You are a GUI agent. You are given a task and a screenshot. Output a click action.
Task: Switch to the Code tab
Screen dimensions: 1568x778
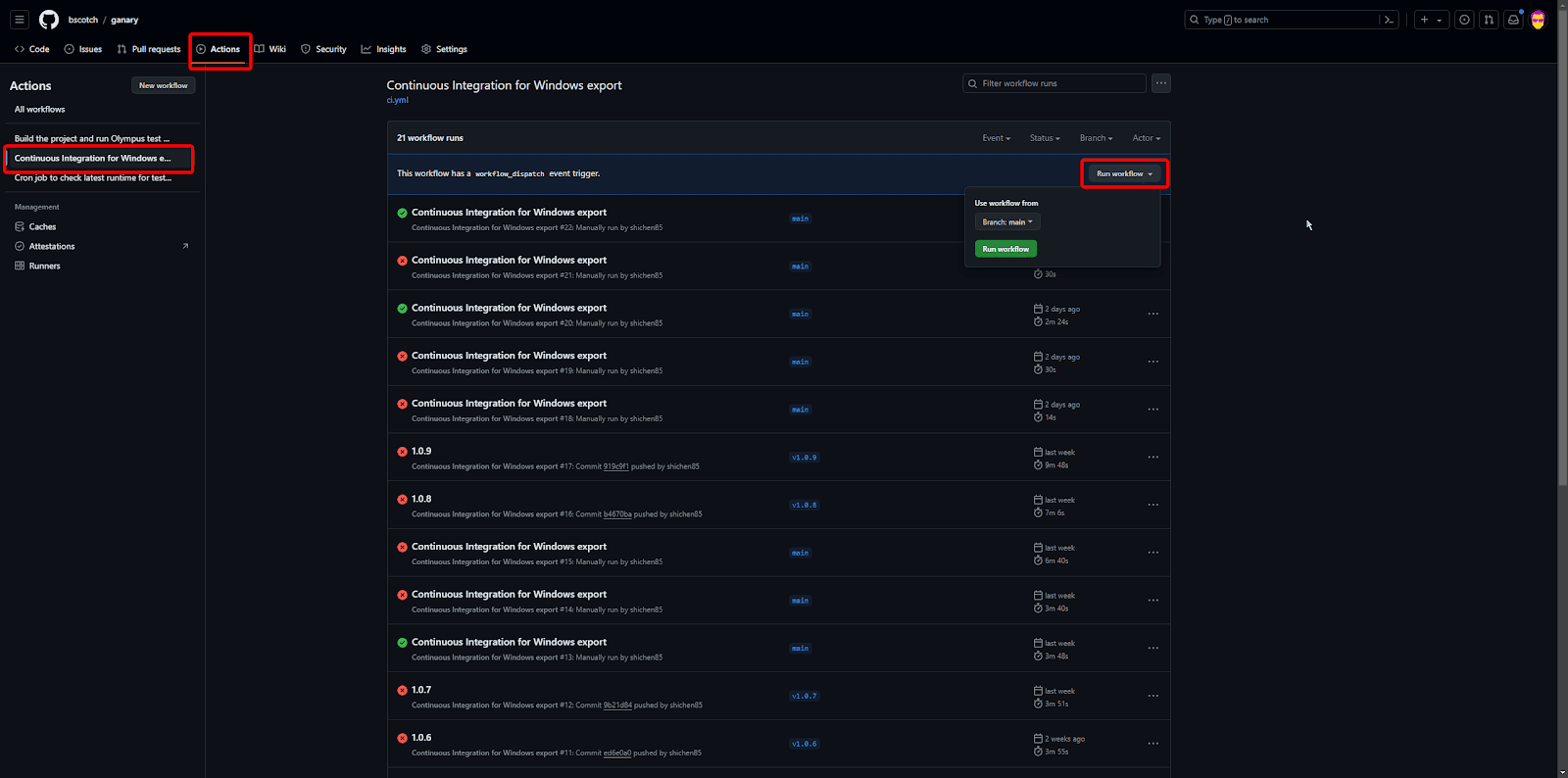(x=32, y=49)
